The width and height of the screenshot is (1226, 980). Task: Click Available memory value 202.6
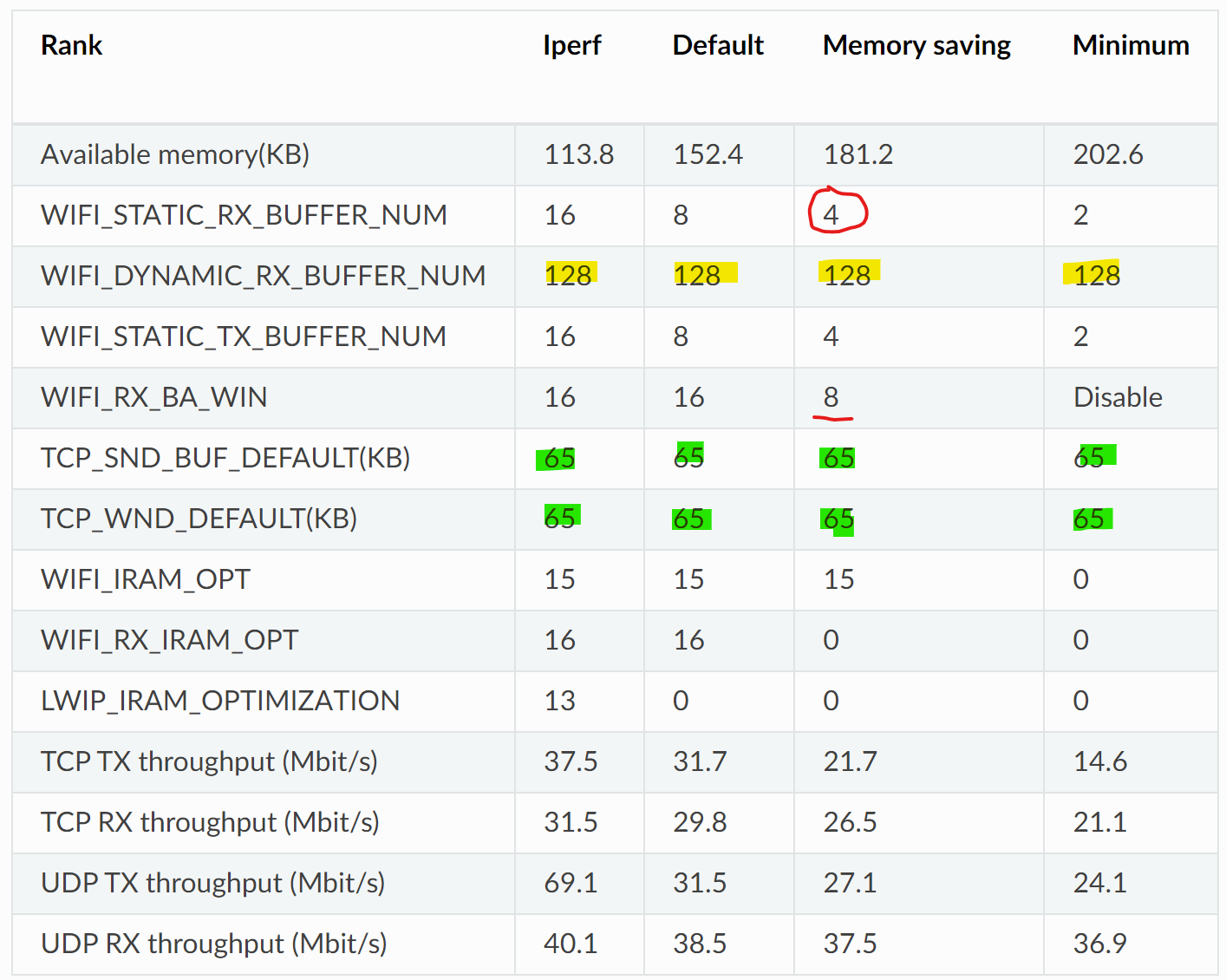coord(1108,154)
